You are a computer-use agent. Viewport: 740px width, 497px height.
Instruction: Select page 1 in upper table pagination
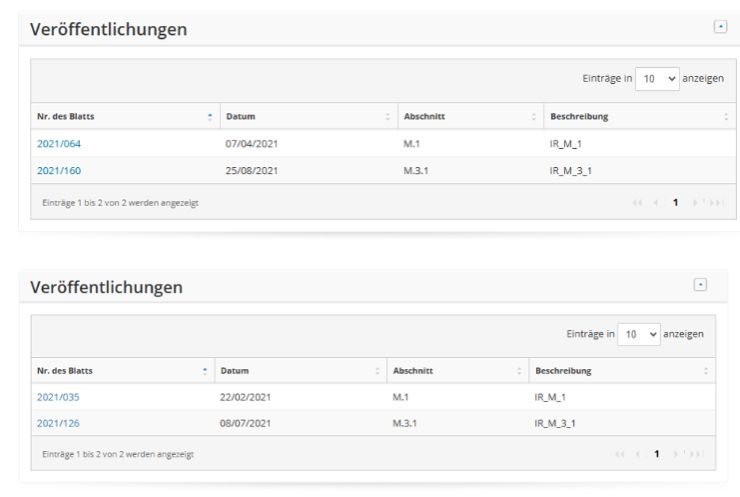[675, 202]
